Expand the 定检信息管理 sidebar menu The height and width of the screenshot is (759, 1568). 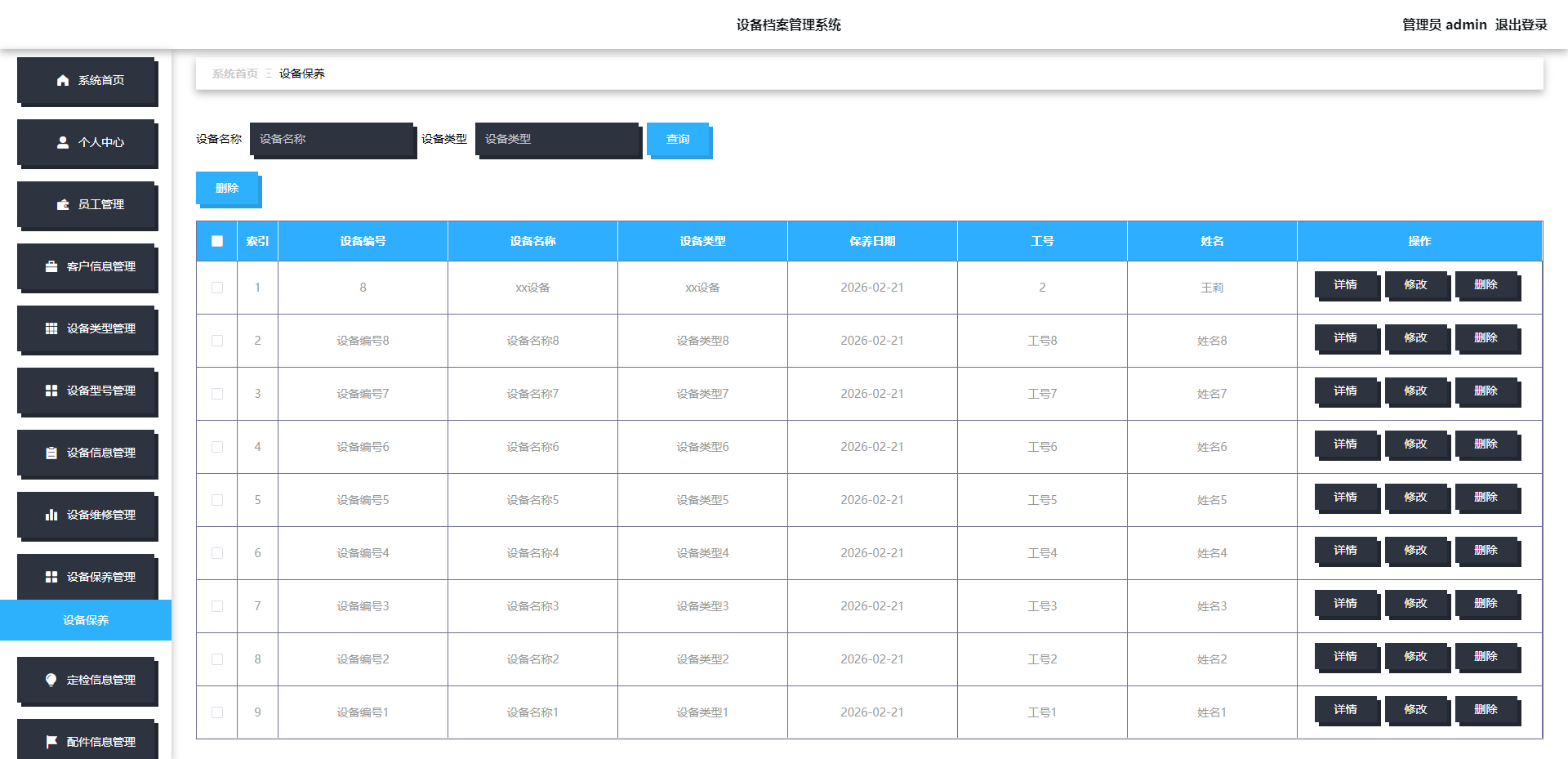click(87, 681)
